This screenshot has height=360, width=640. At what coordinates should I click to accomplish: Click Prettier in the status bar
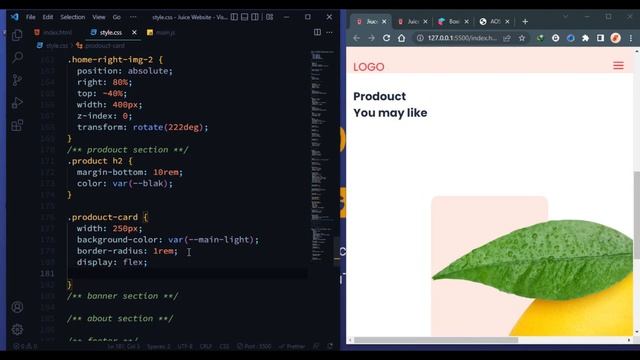tap(292, 347)
